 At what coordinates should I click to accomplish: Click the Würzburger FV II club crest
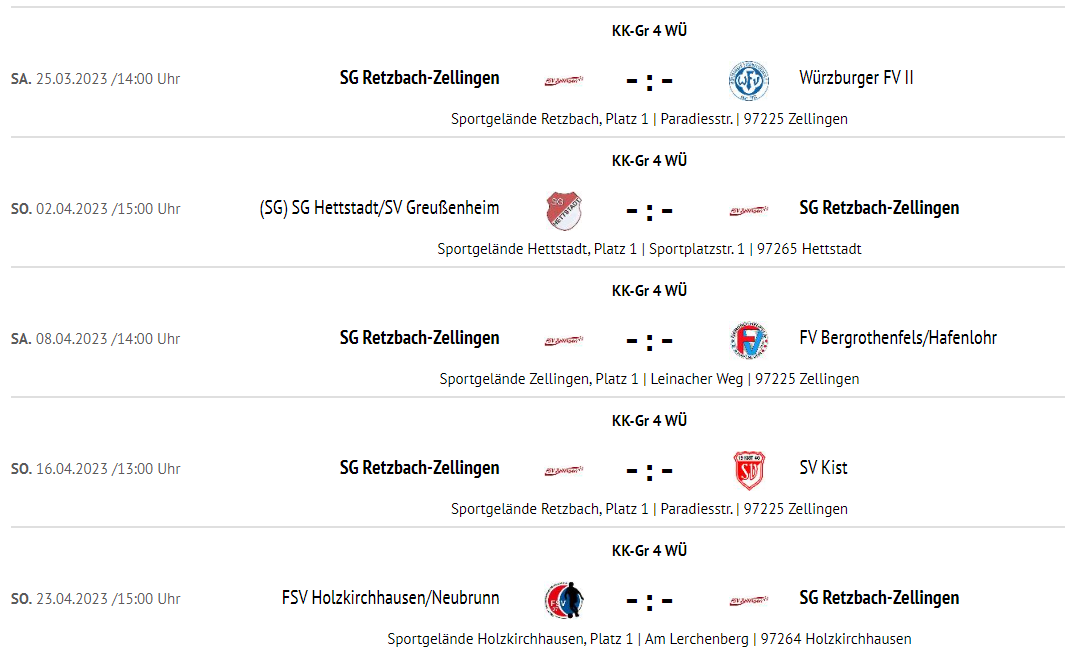(x=748, y=80)
